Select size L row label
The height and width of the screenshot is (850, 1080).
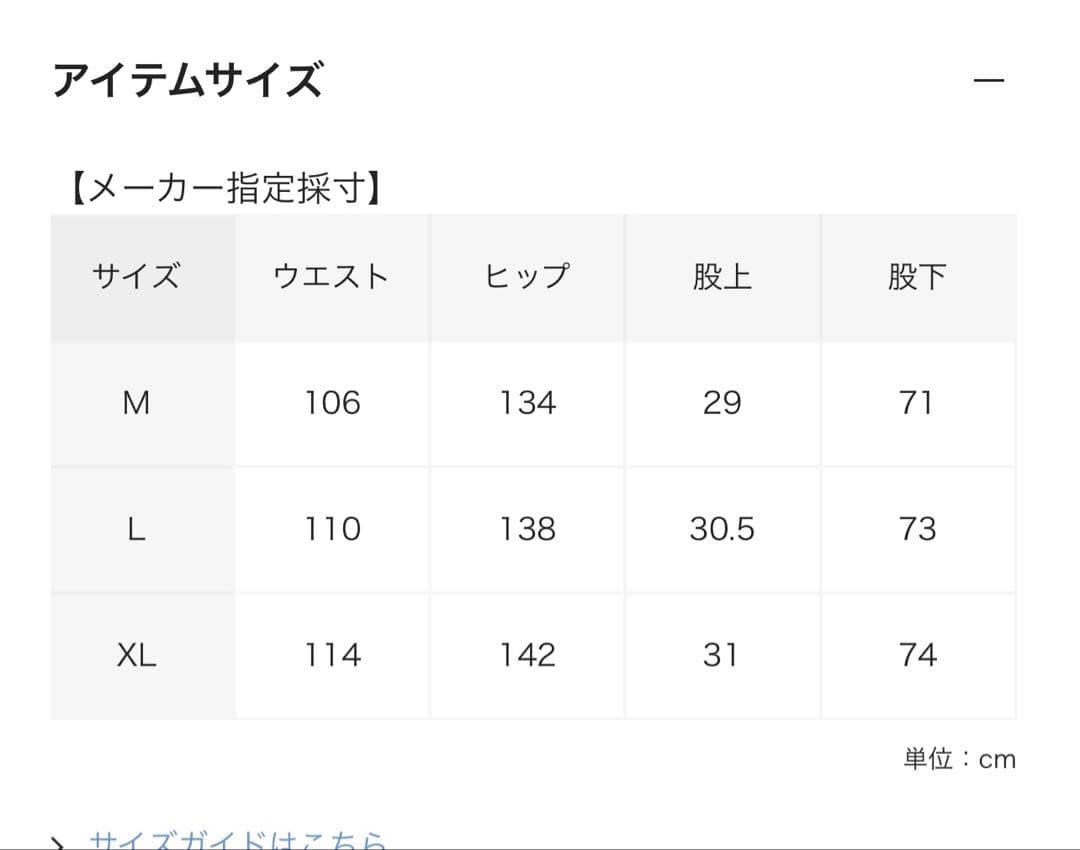coord(138,529)
